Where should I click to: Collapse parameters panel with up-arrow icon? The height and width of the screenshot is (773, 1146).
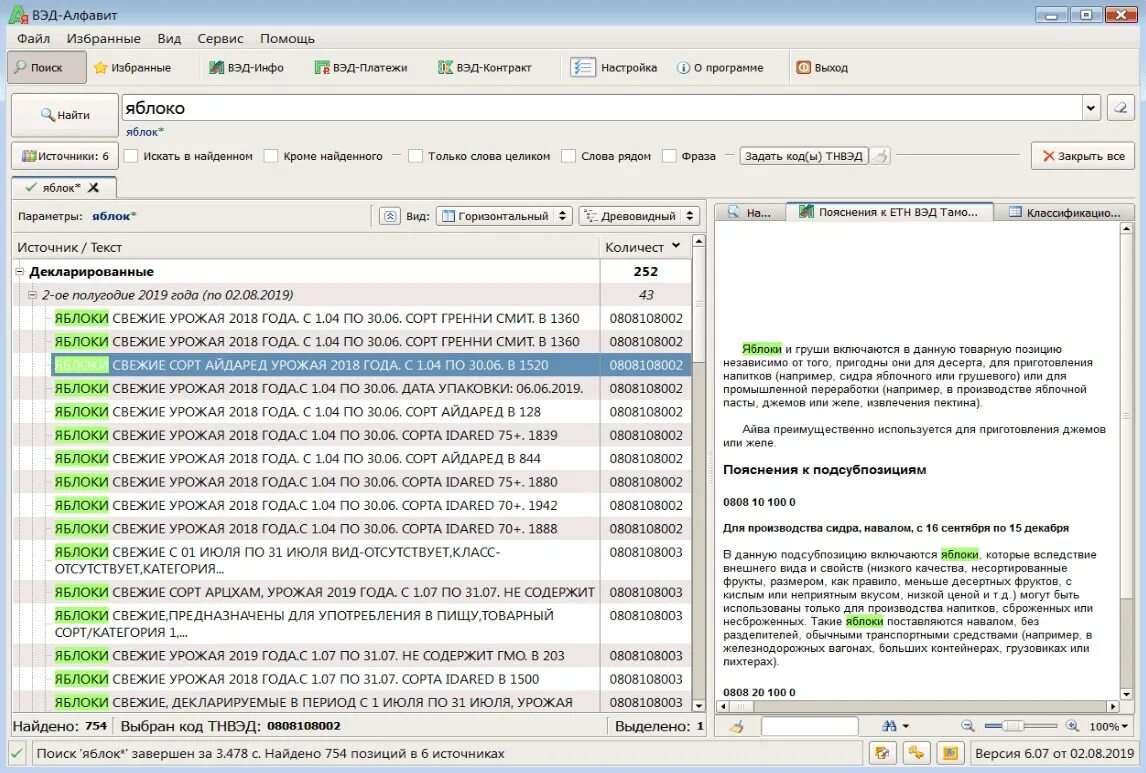click(x=390, y=216)
